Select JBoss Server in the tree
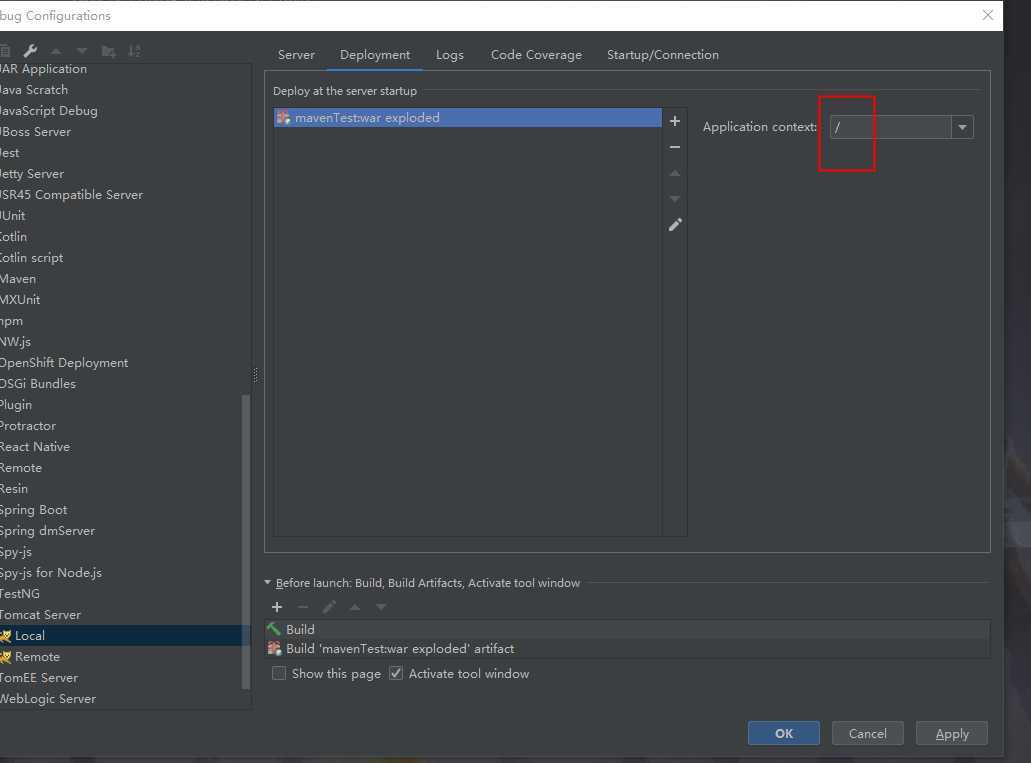Screen dimensions: 1031x763 click(x=36, y=132)
